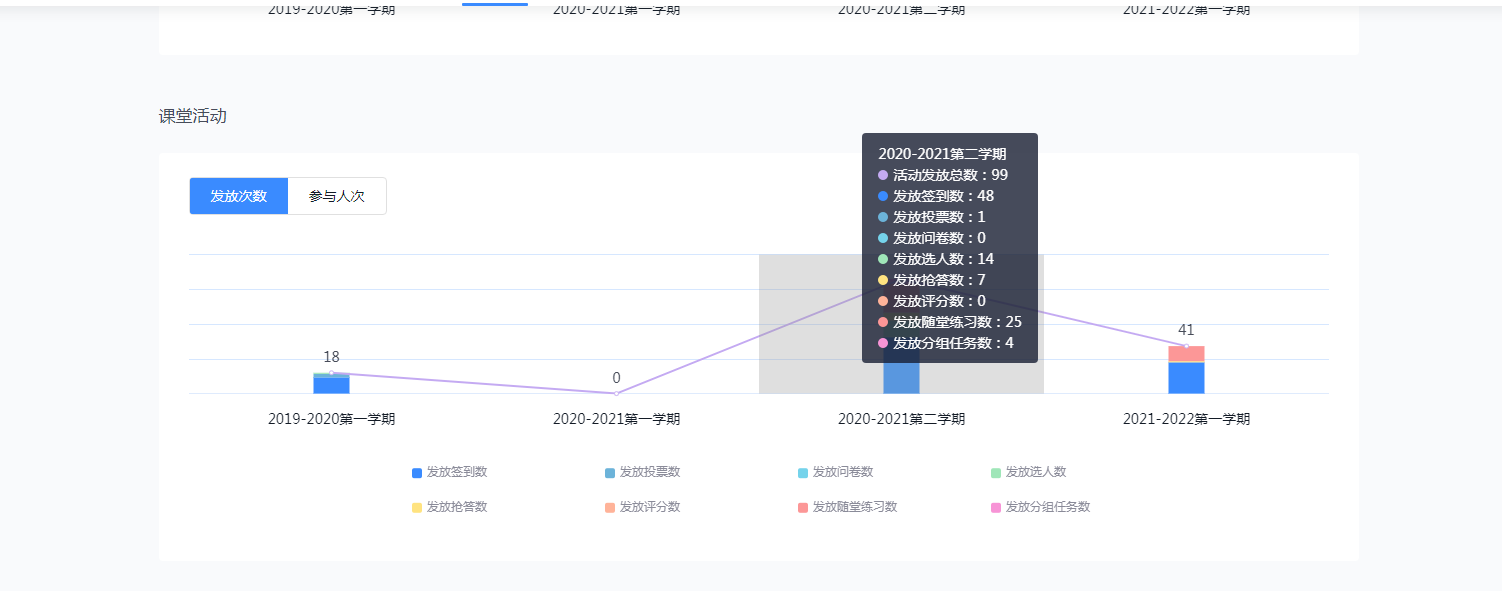The image size is (1502, 591).
Task: Click the line data point labeled 41
Action: point(1186,346)
